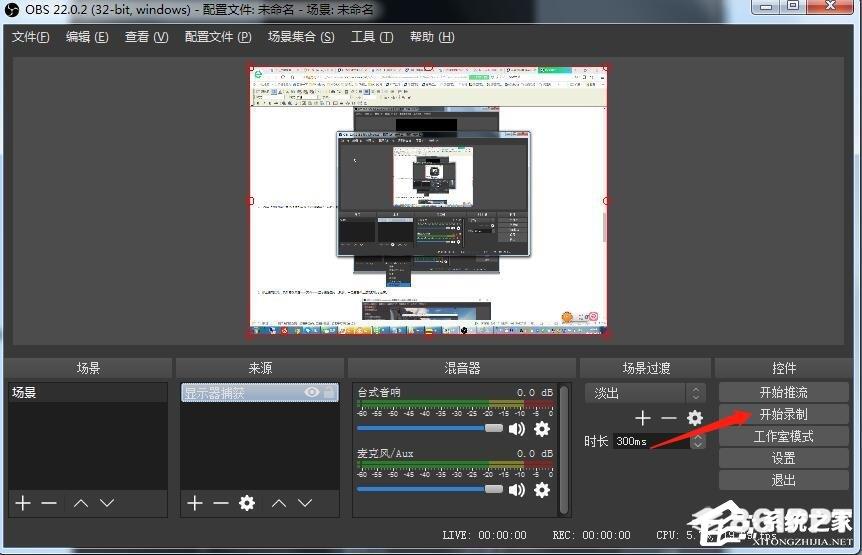This screenshot has width=862, height=555.
Task: Click the 来源 panel header
Action: (x=260, y=368)
